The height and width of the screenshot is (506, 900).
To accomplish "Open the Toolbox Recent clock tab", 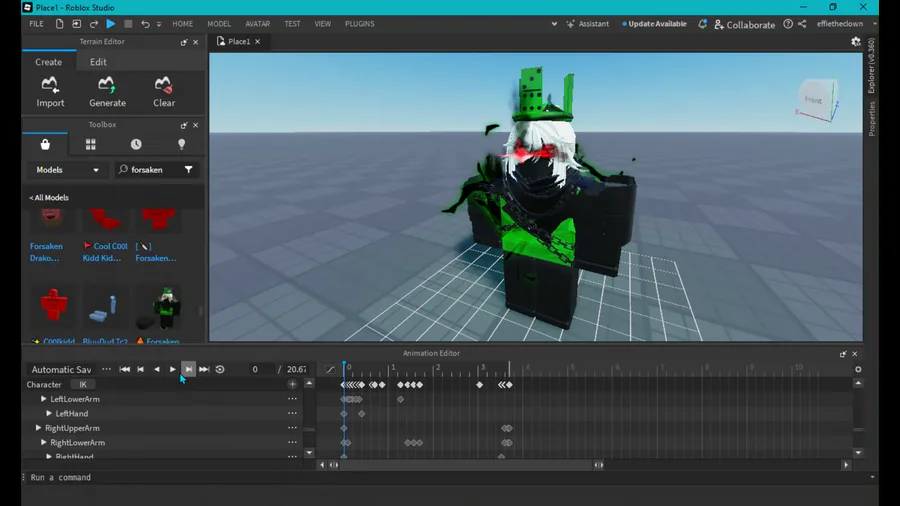I will point(136,145).
